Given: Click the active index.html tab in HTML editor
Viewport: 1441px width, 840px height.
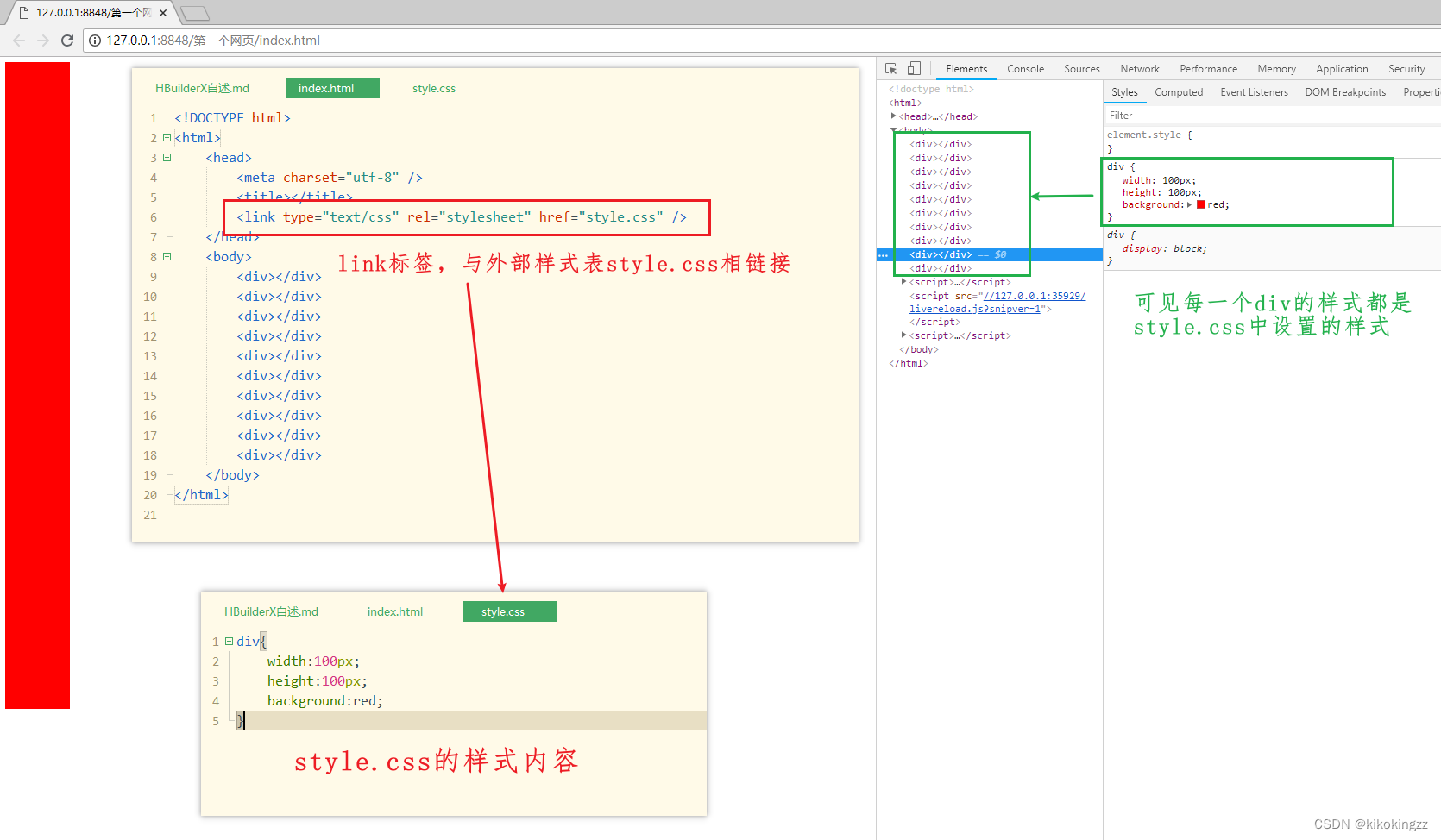Looking at the screenshot, I should tap(332, 88).
